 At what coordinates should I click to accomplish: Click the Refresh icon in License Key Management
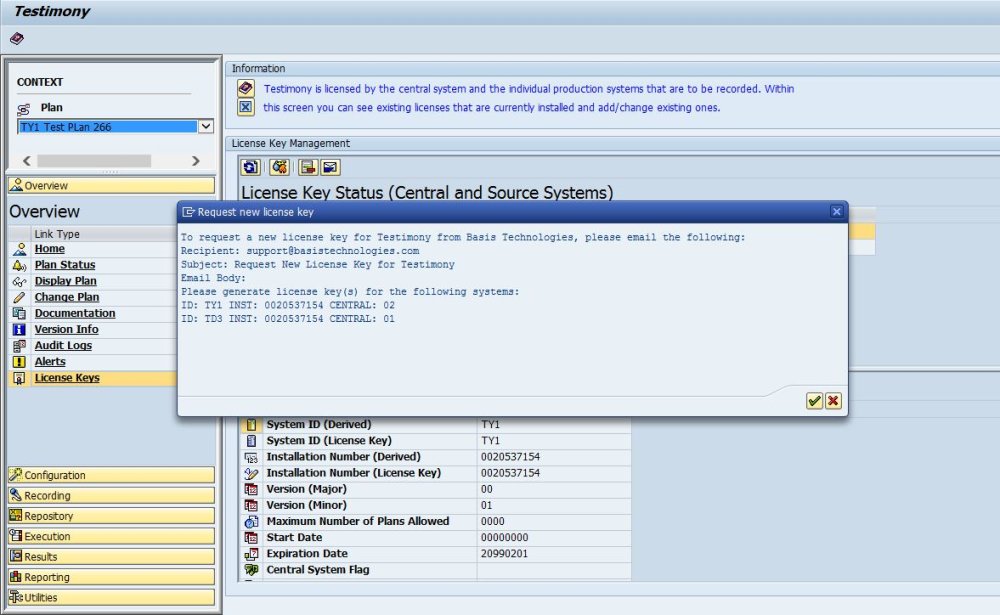[x=250, y=167]
